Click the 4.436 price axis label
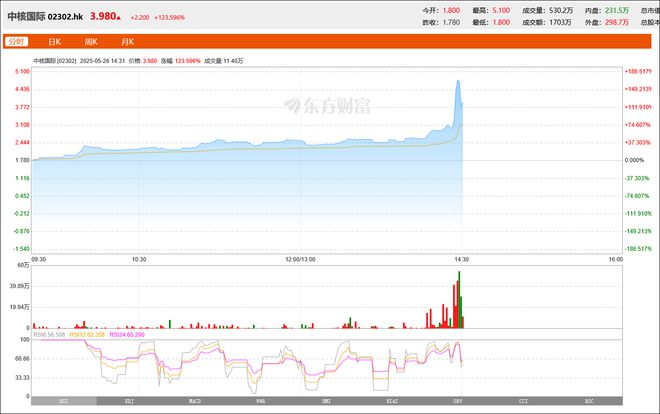The image size is (660, 414). tap(22, 89)
